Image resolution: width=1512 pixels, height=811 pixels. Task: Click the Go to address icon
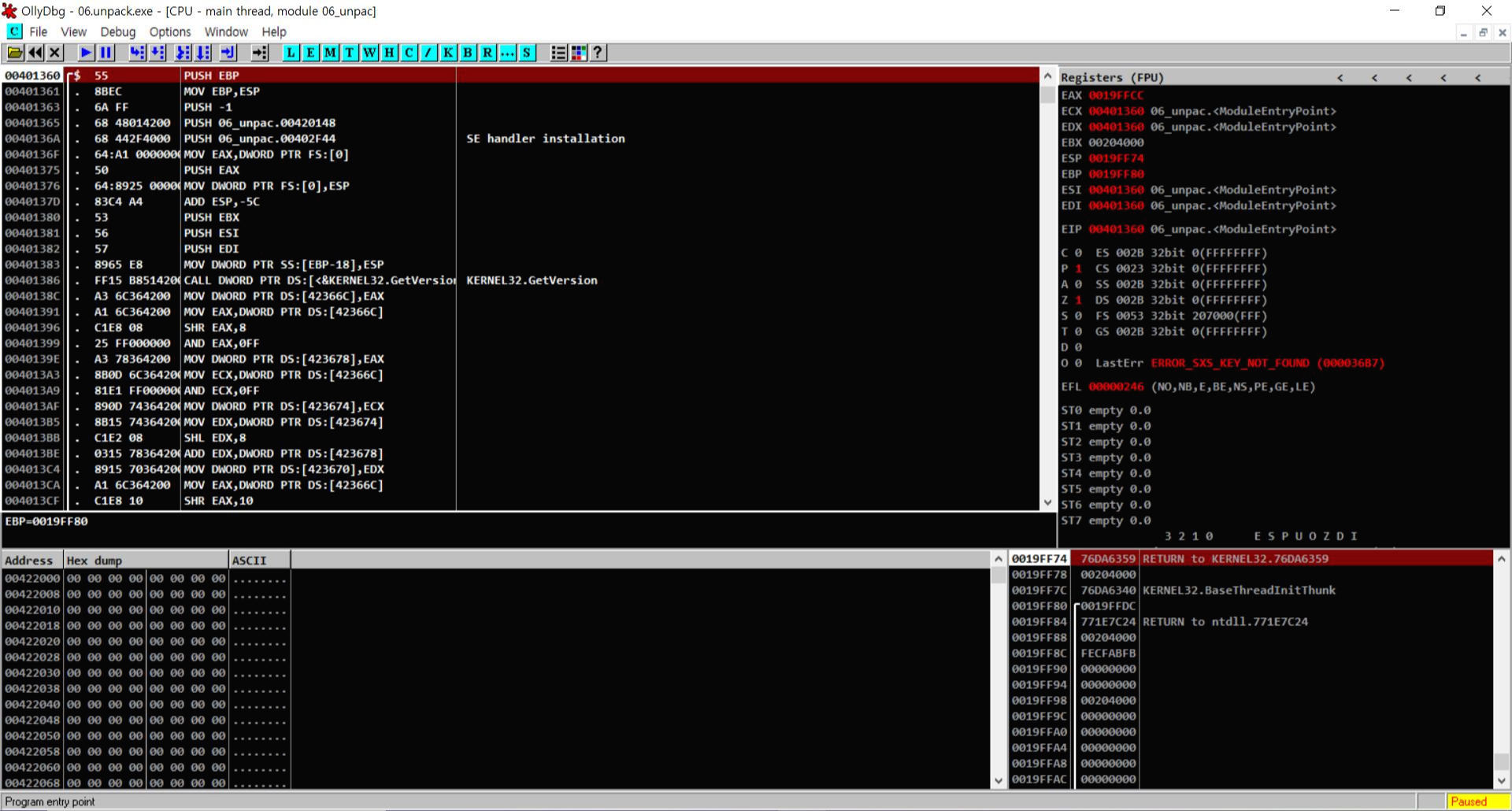point(260,53)
